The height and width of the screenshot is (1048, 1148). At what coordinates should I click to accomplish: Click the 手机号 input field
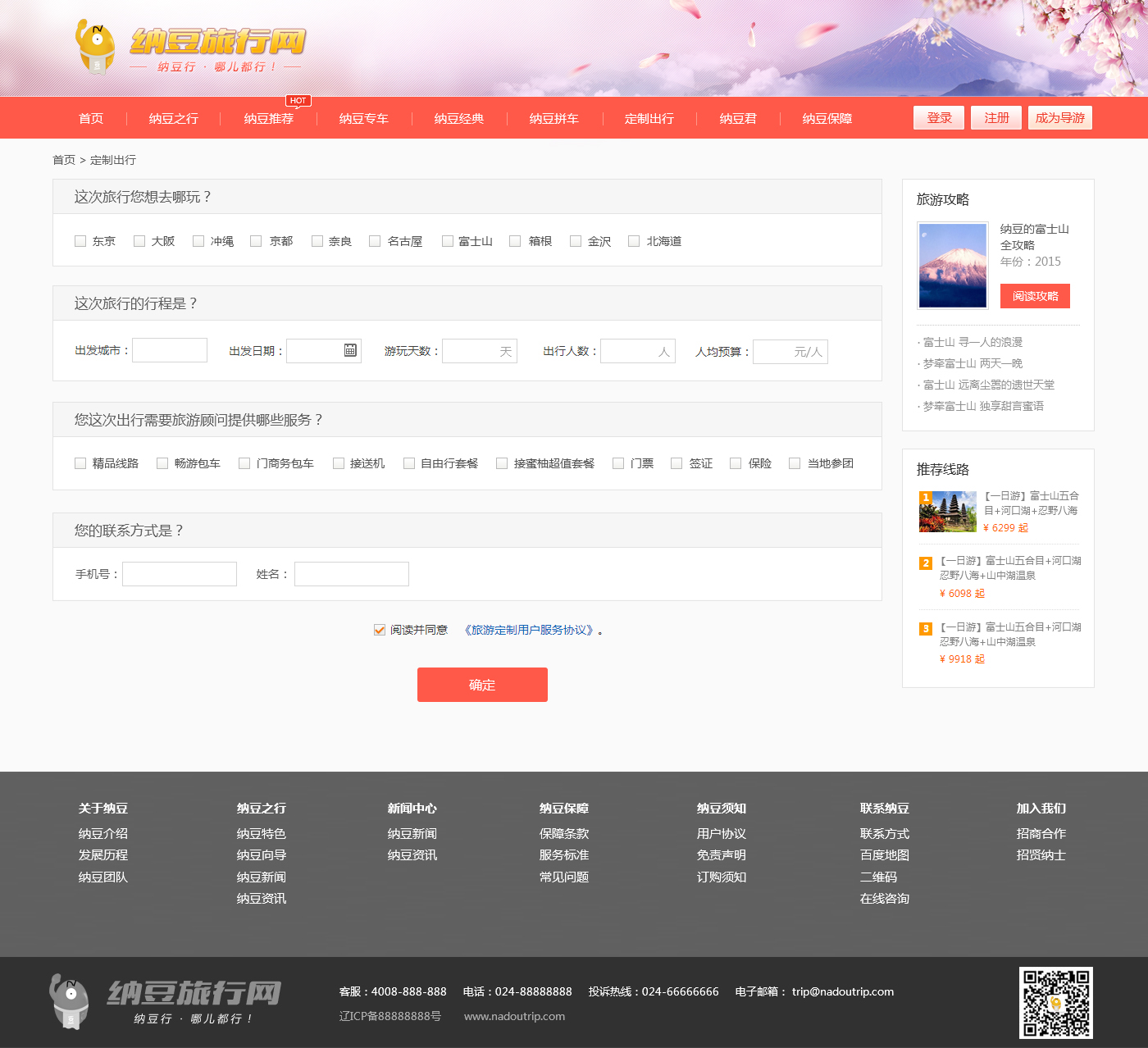coord(179,573)
